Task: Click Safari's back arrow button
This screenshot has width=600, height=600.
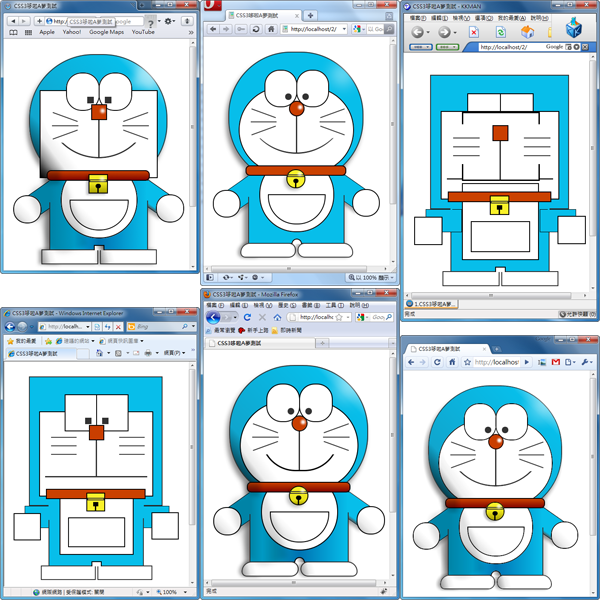Action: click(13, 21)
